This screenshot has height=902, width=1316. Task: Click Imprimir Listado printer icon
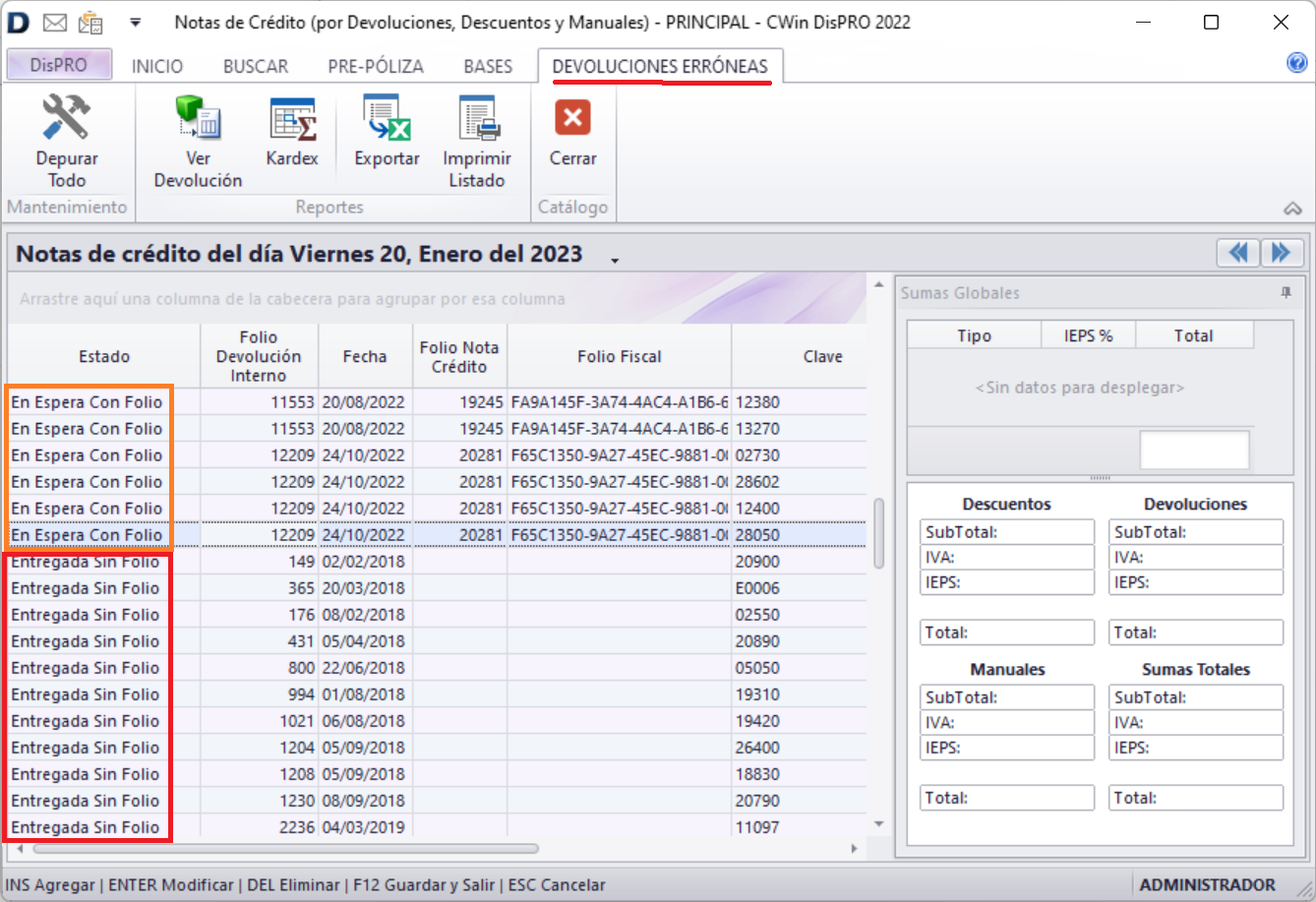[x=477, y=118]
